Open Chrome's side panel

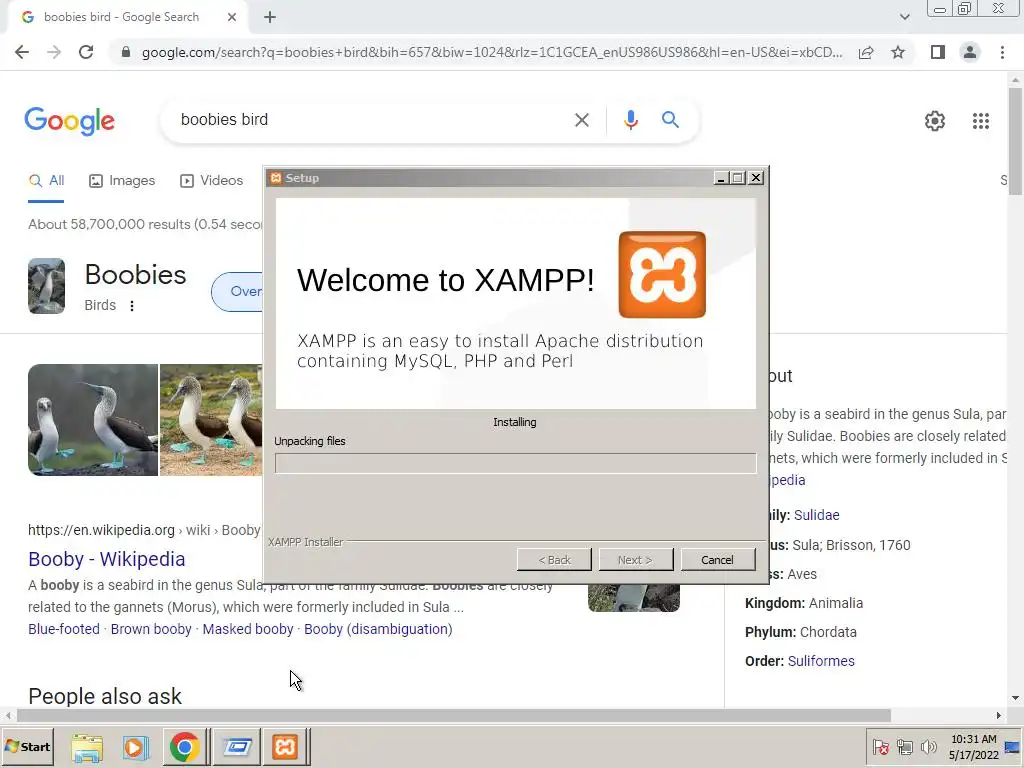(938, 52)
